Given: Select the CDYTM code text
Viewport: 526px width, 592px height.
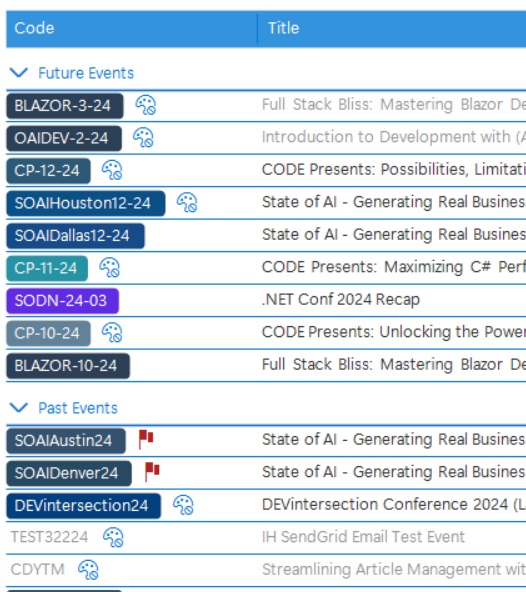Looking at the screenshot, I should pyautogui.click(x=37, y=570).
